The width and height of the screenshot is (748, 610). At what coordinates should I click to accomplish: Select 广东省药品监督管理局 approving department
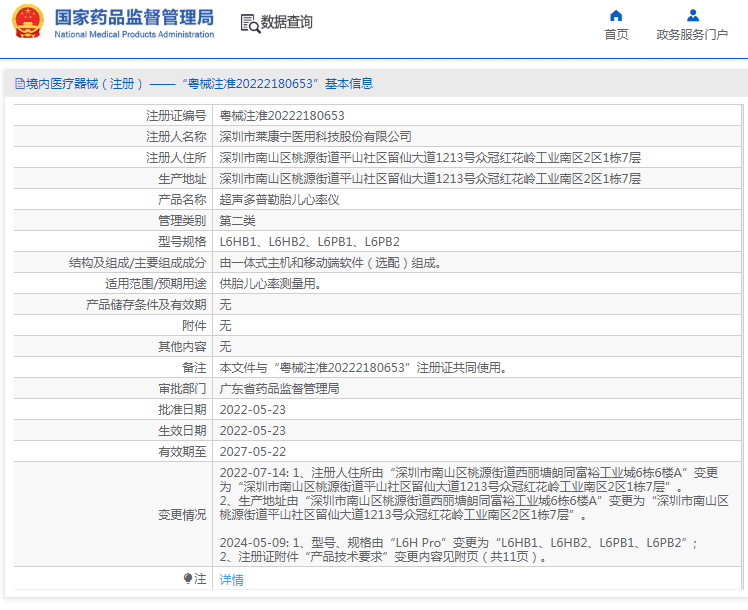tap(279, 389)
